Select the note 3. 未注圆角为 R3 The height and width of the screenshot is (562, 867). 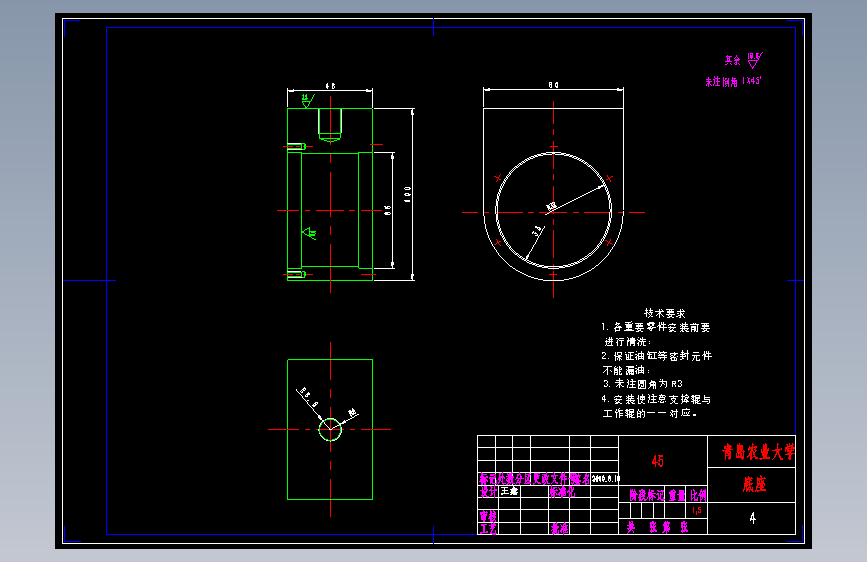643,384
